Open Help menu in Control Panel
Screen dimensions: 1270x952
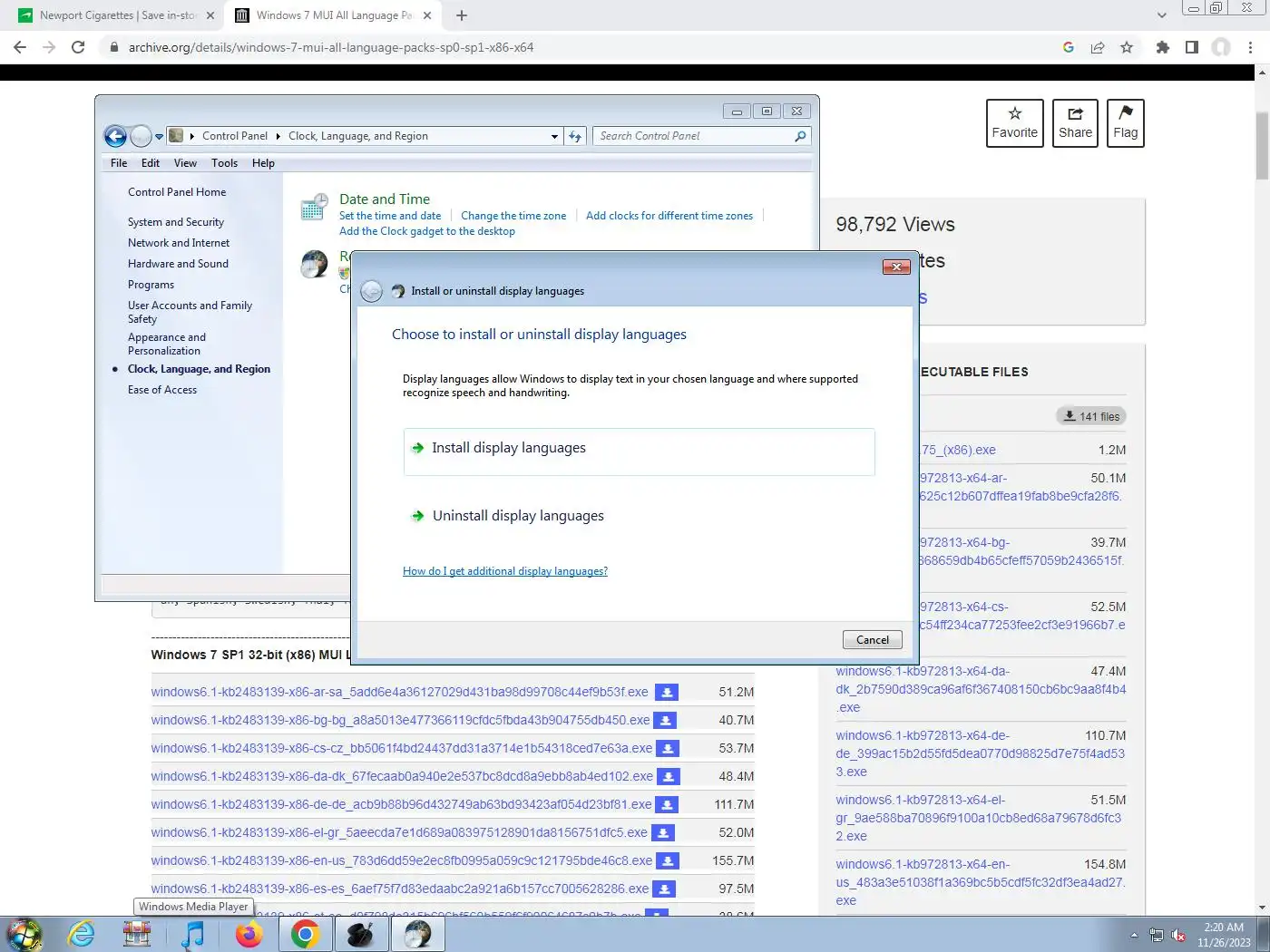[x=263, y=163]
